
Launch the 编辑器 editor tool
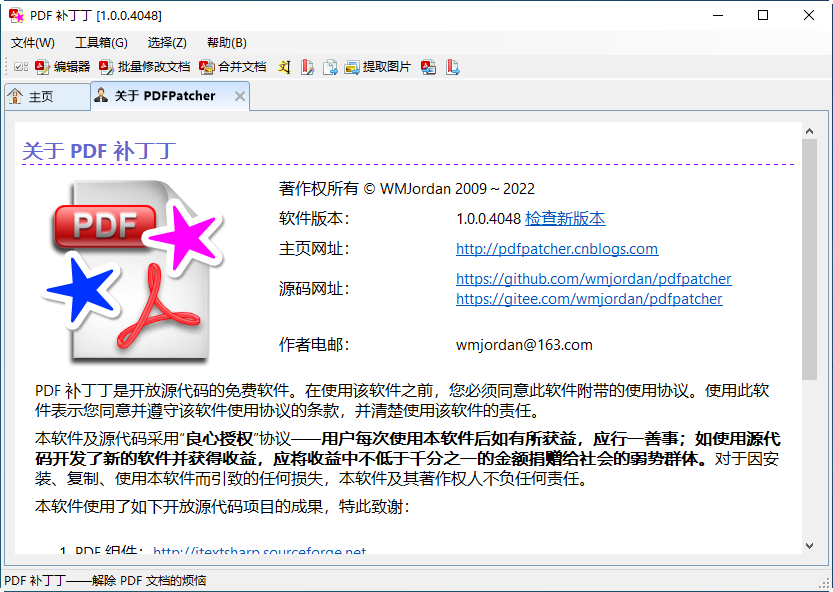pos(63,67)
